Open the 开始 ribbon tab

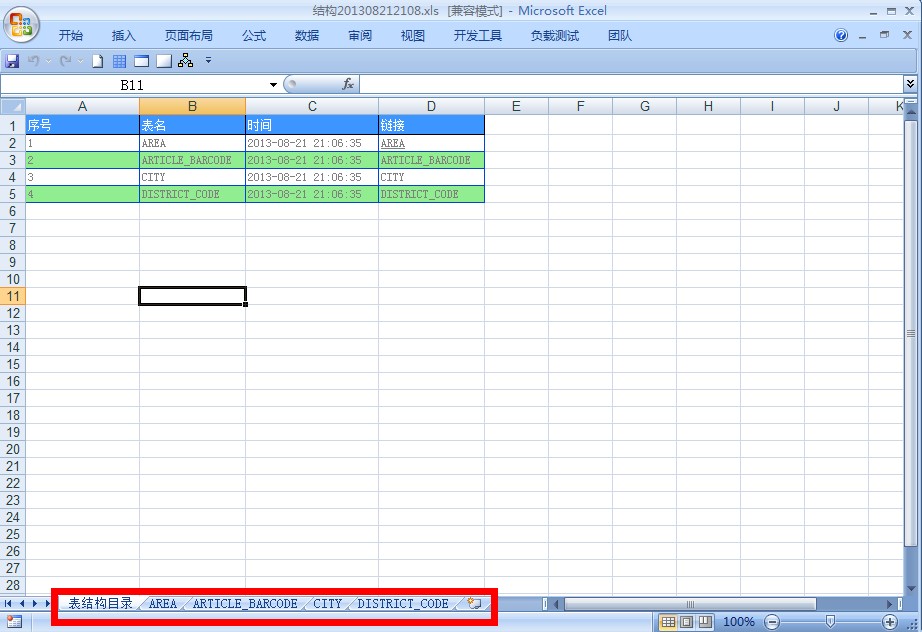[71, 35]
